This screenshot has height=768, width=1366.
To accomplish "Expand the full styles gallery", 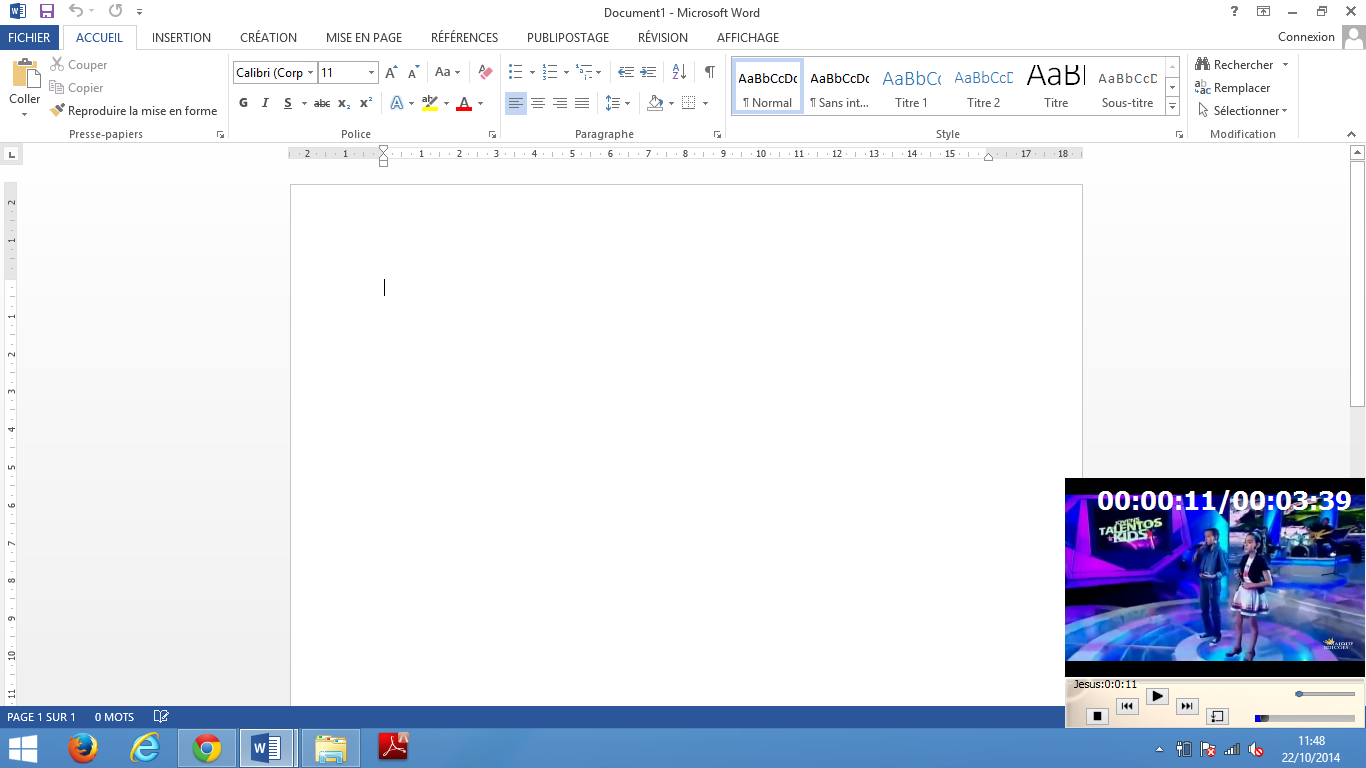I will [1173, 106].
